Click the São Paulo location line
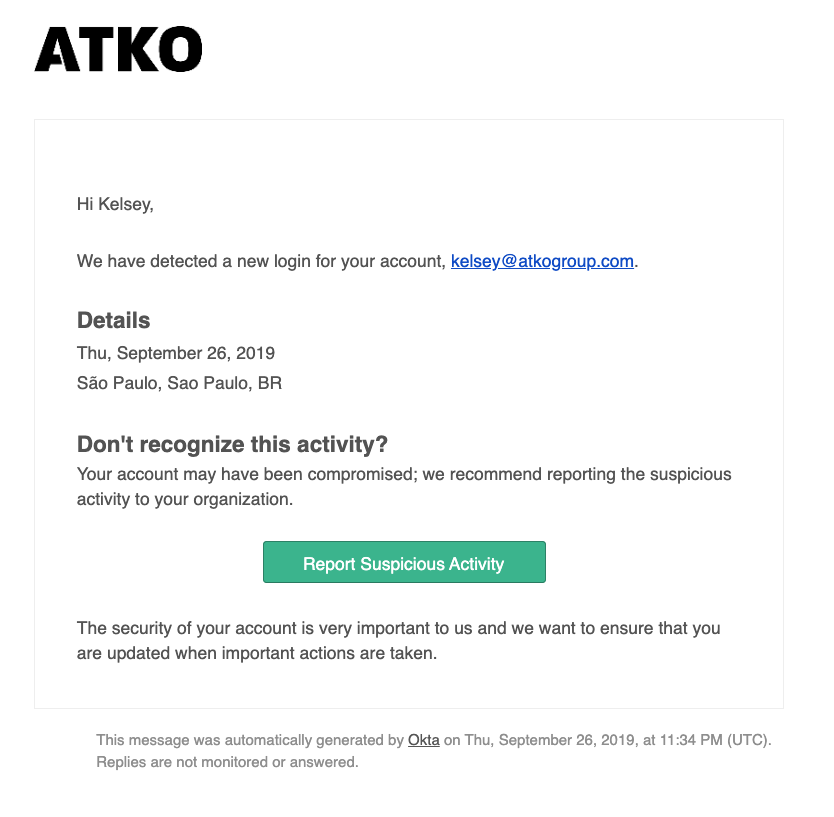Screen dimensions: 834x817 (179, 383)
